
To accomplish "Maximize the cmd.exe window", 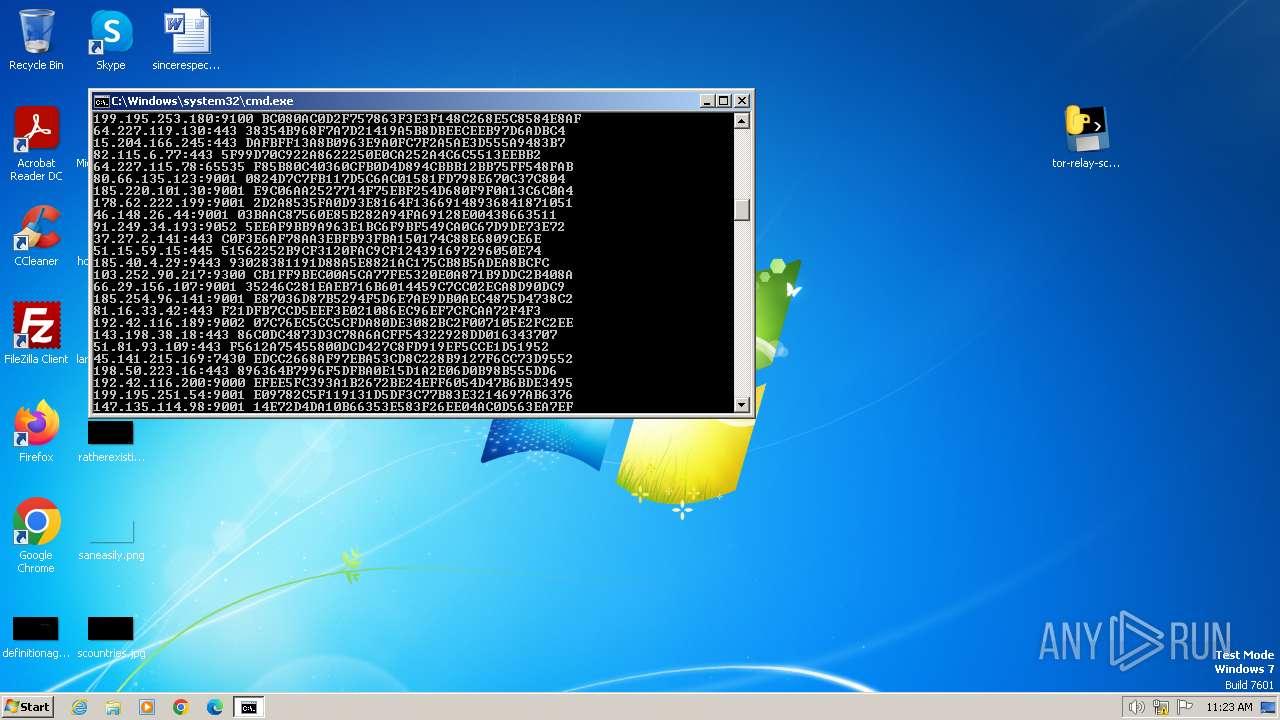I will click(724, 101).
